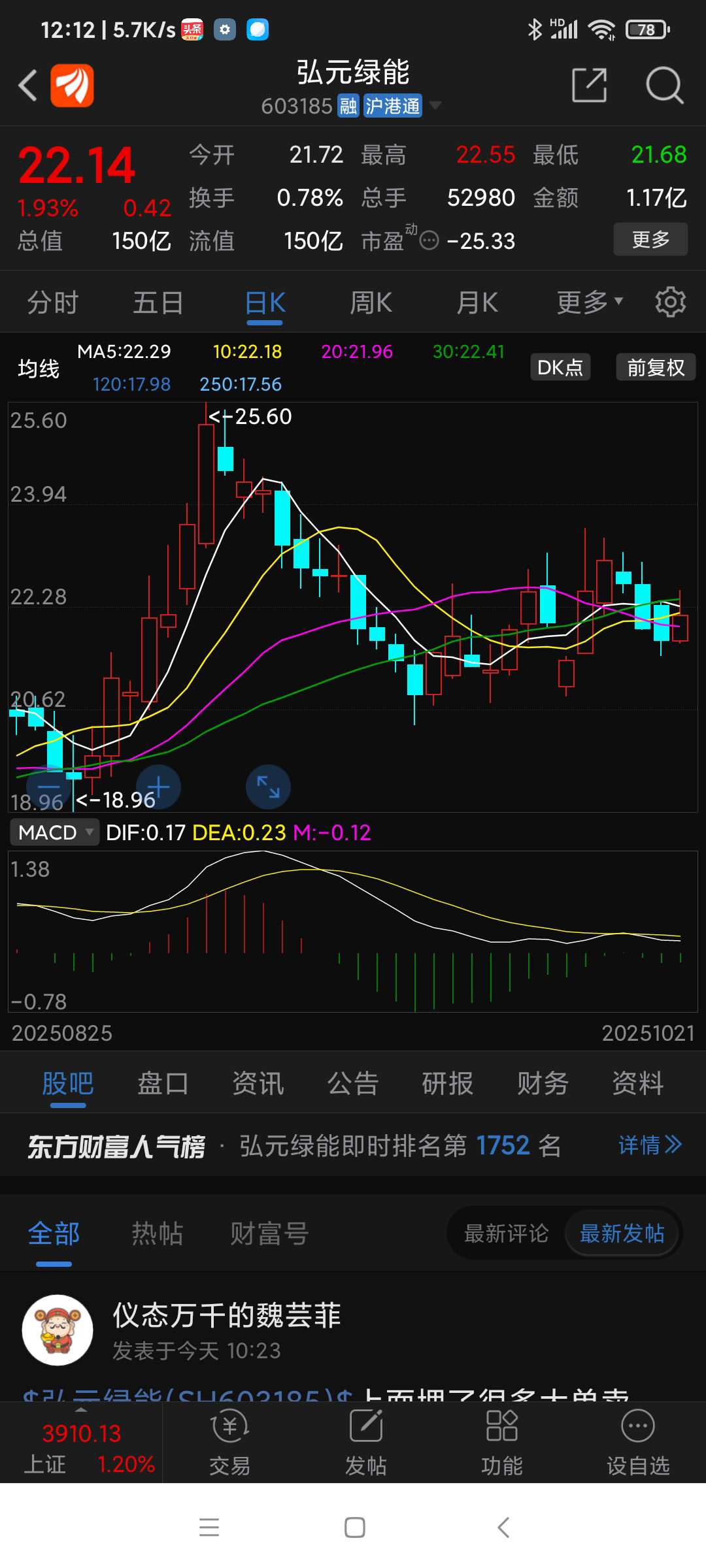Open the 发帖 post composer

click(x=366, y=1443)
